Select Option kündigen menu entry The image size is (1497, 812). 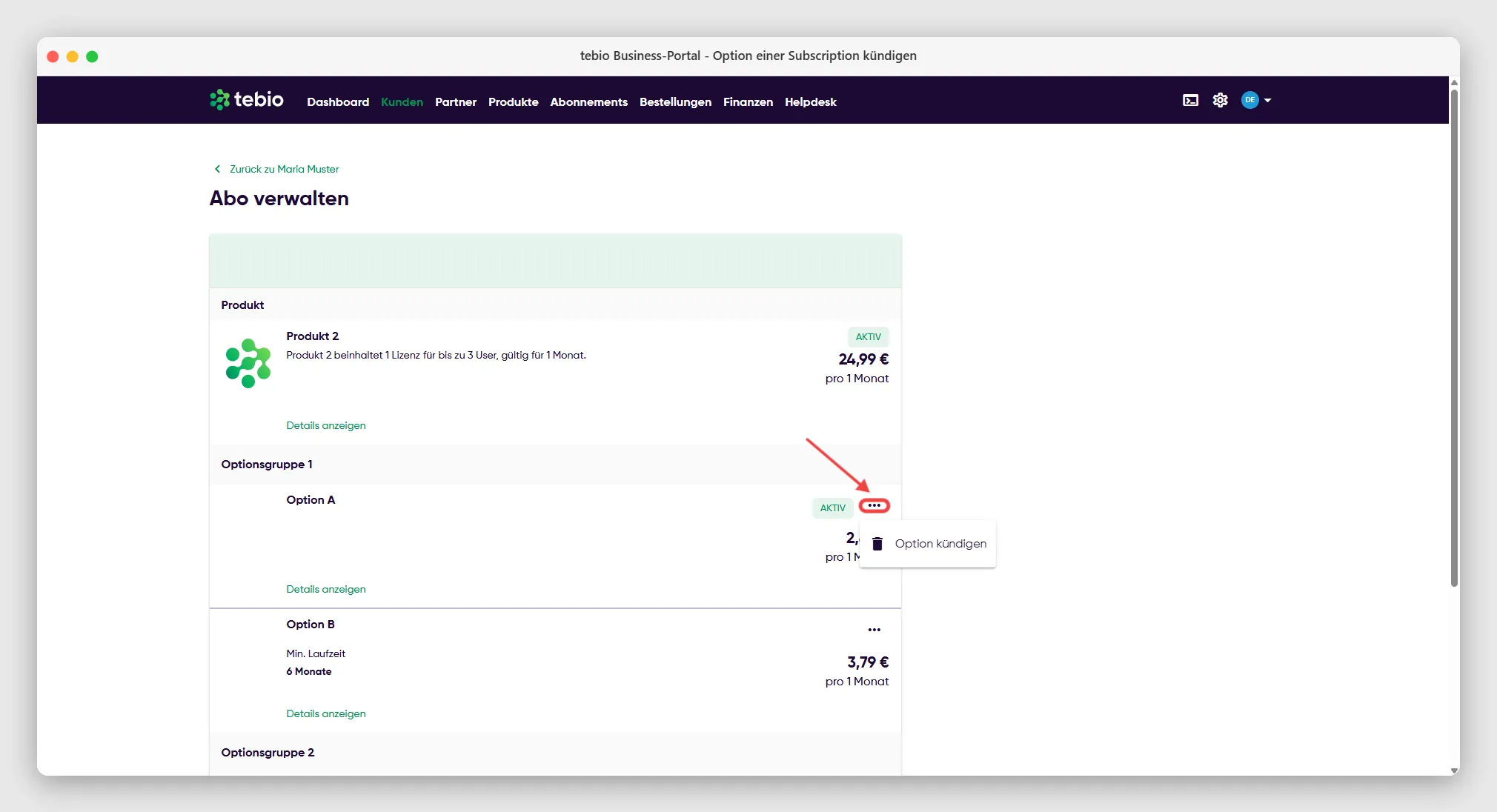(x=927, y=544)
